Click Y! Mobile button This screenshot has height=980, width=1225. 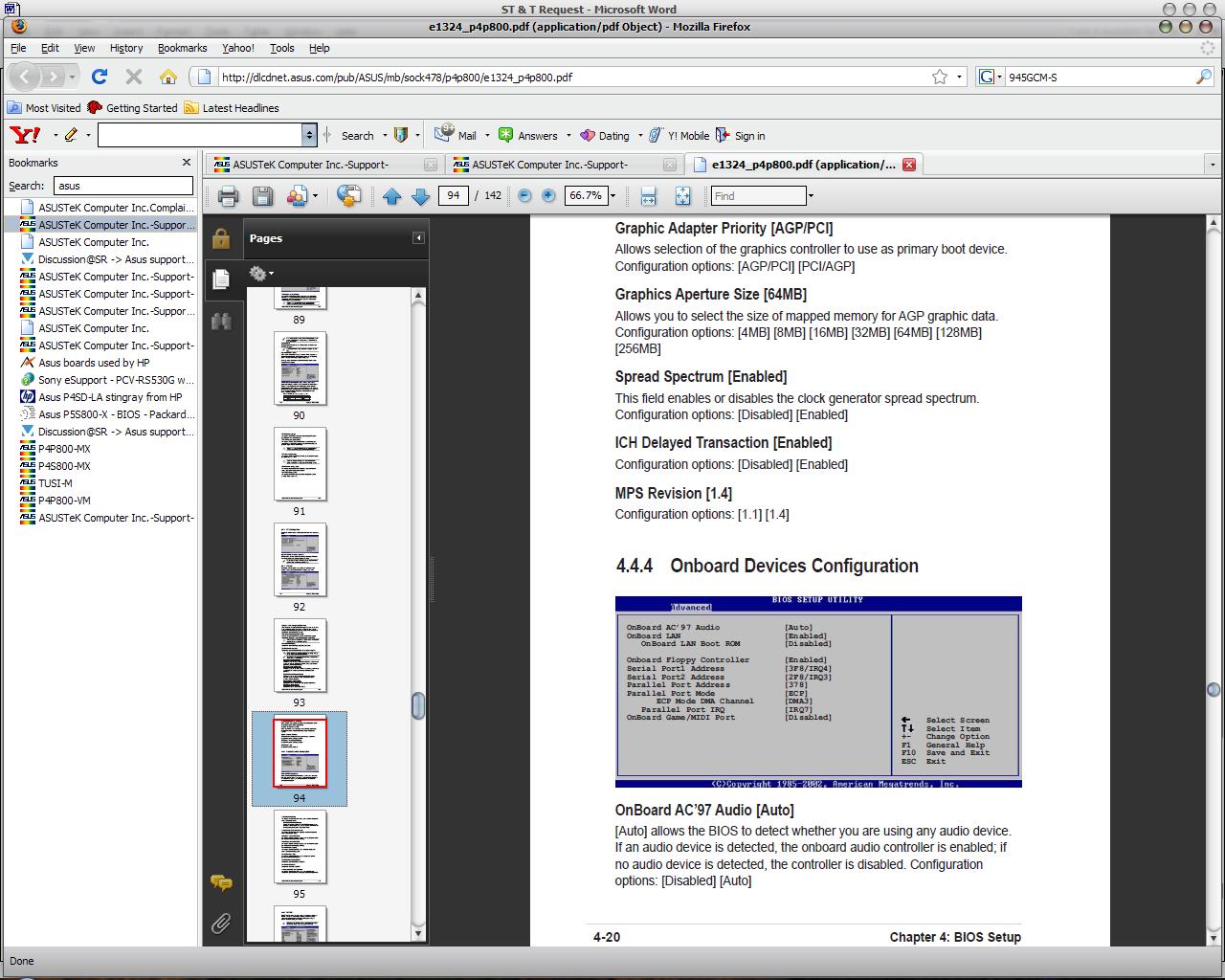679,136
